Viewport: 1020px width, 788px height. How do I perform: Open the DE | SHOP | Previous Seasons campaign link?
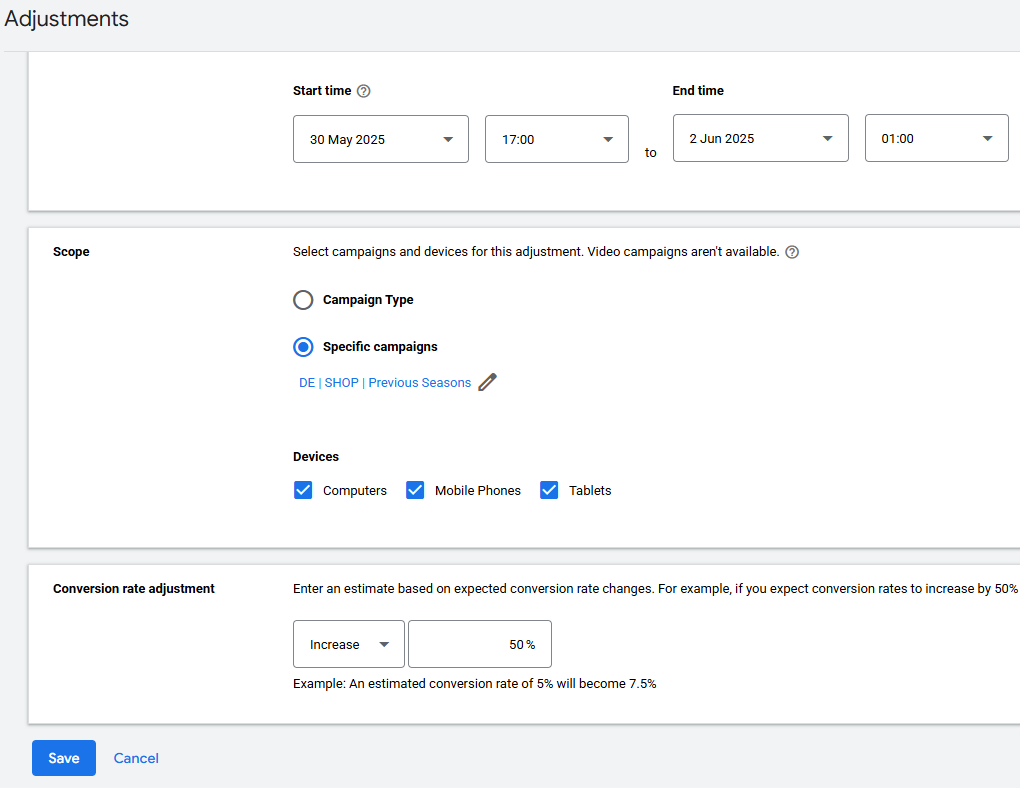tap(384, 382)
